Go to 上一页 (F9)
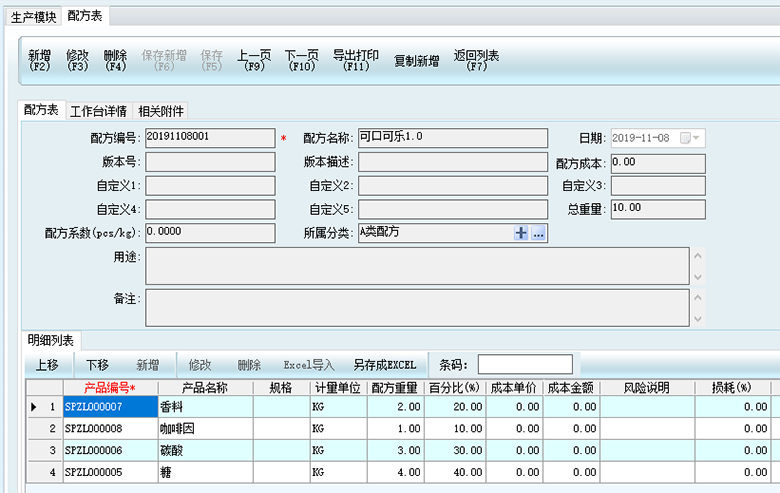The image size is (780, 493). coord(254,61)
